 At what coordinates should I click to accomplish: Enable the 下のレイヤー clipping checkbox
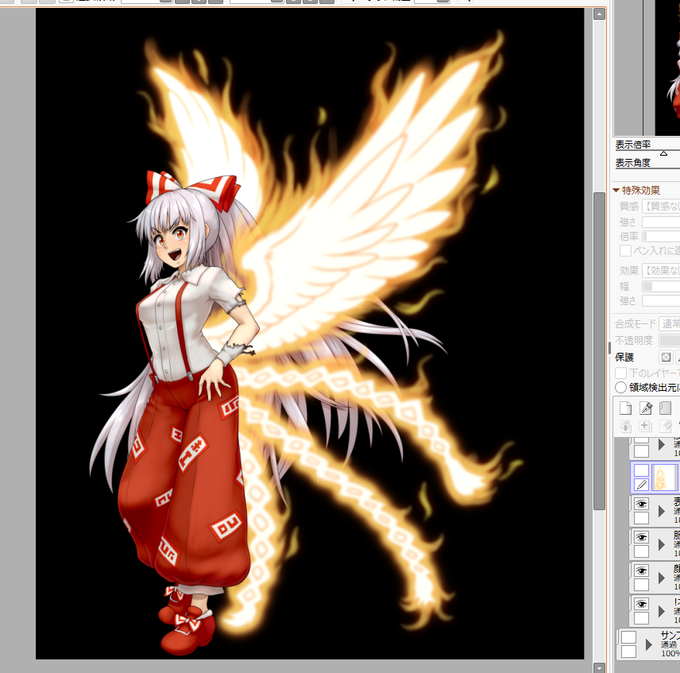[621, 373]
